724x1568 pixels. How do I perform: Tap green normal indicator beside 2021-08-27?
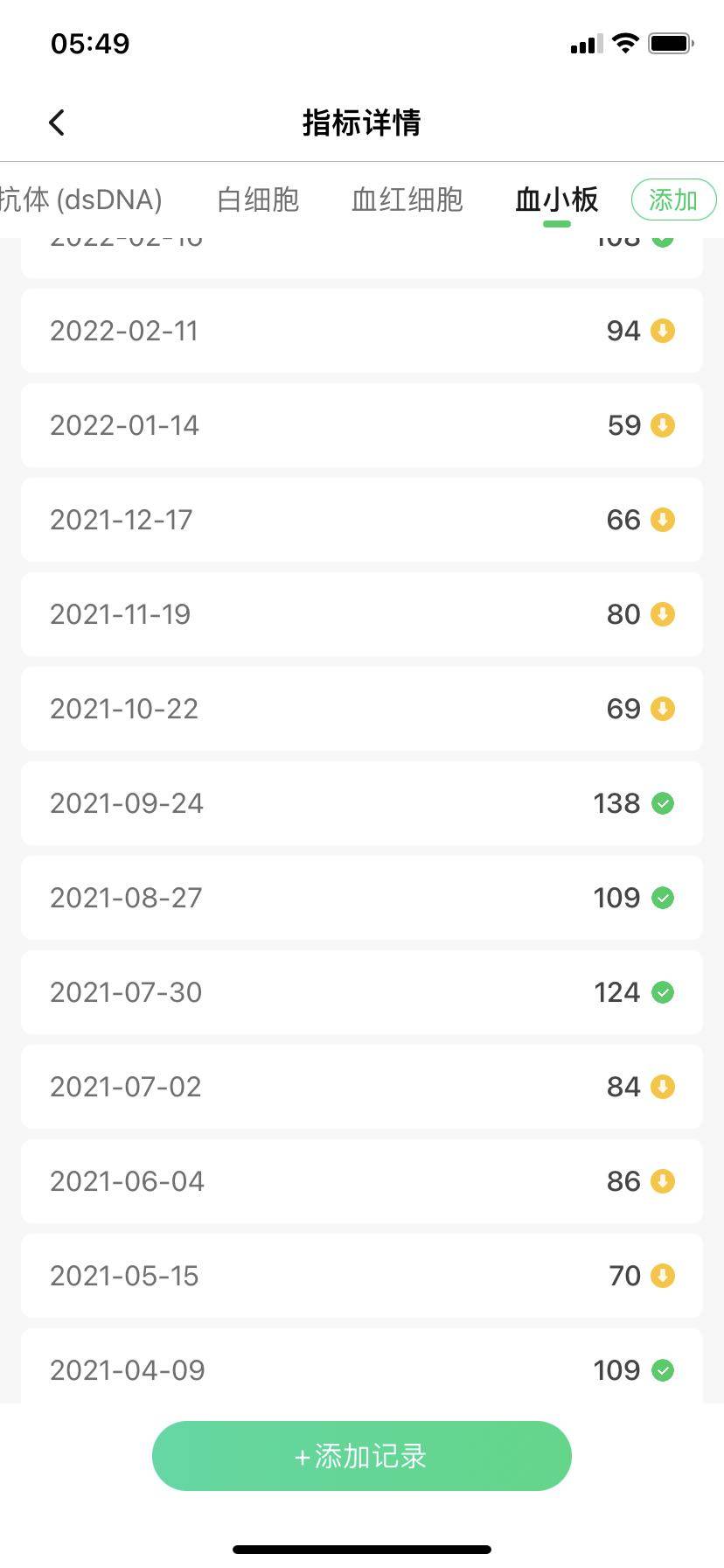coord(663,898)
